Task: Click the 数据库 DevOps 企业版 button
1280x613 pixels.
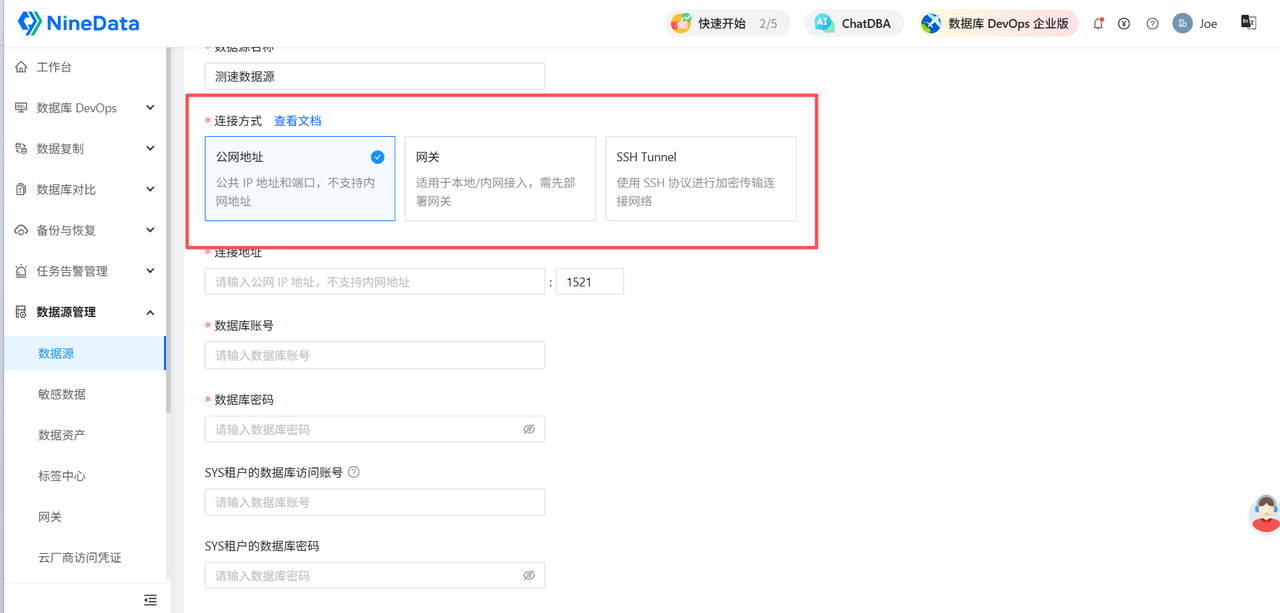Action: point(998,23)
